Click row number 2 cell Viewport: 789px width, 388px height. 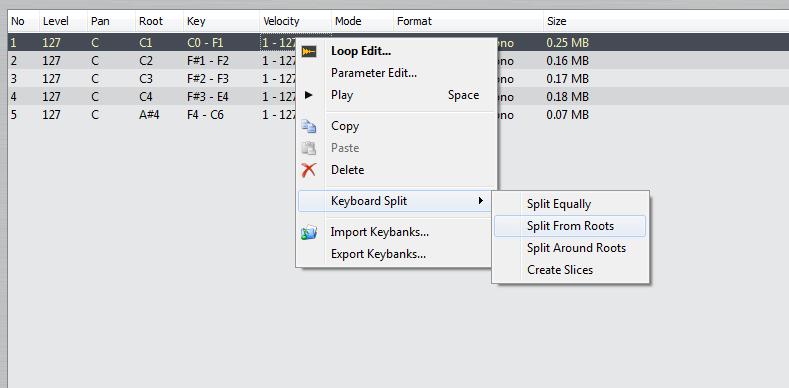tap(14, 61)
